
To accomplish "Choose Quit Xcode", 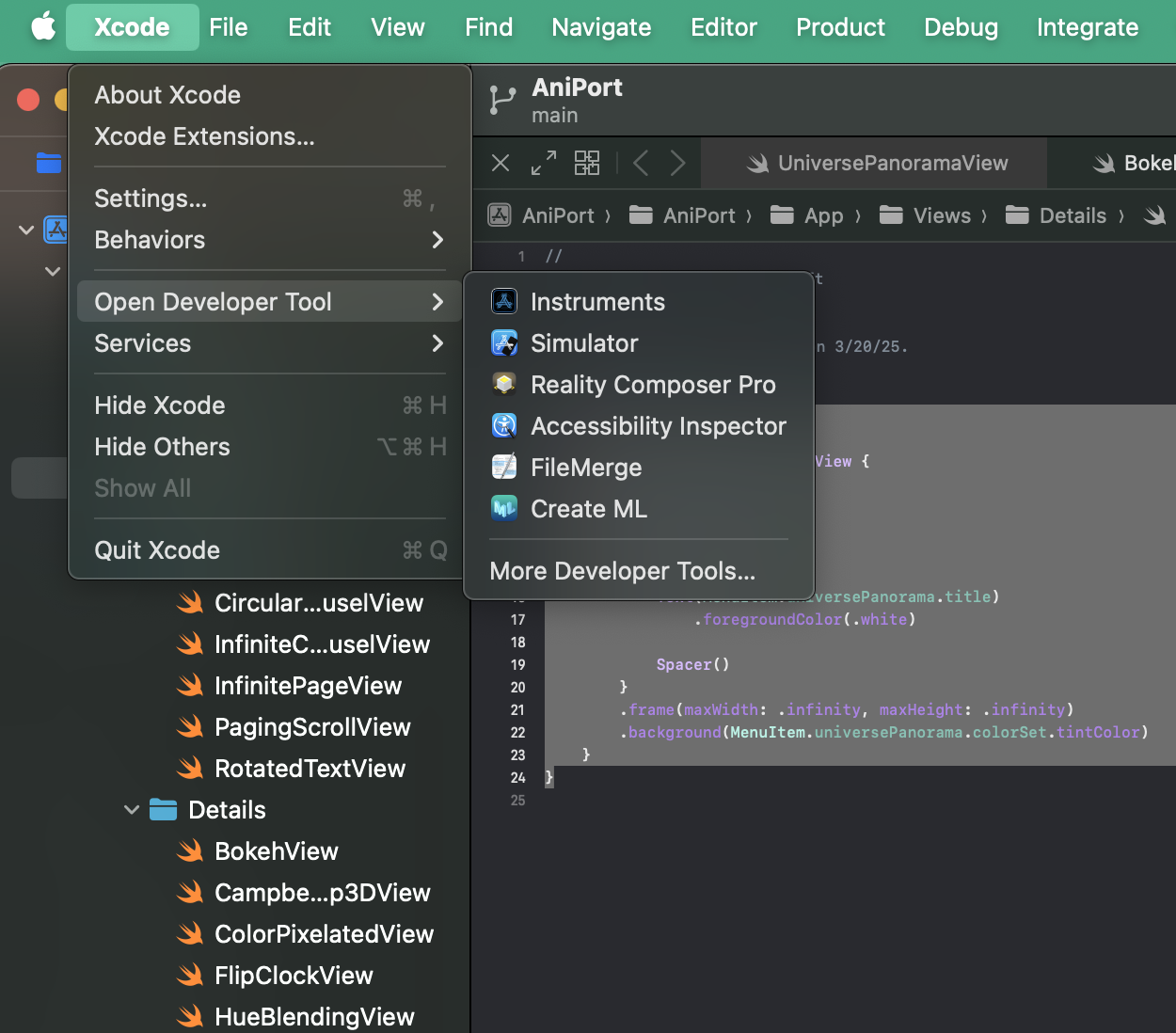I will pos(270,550).
